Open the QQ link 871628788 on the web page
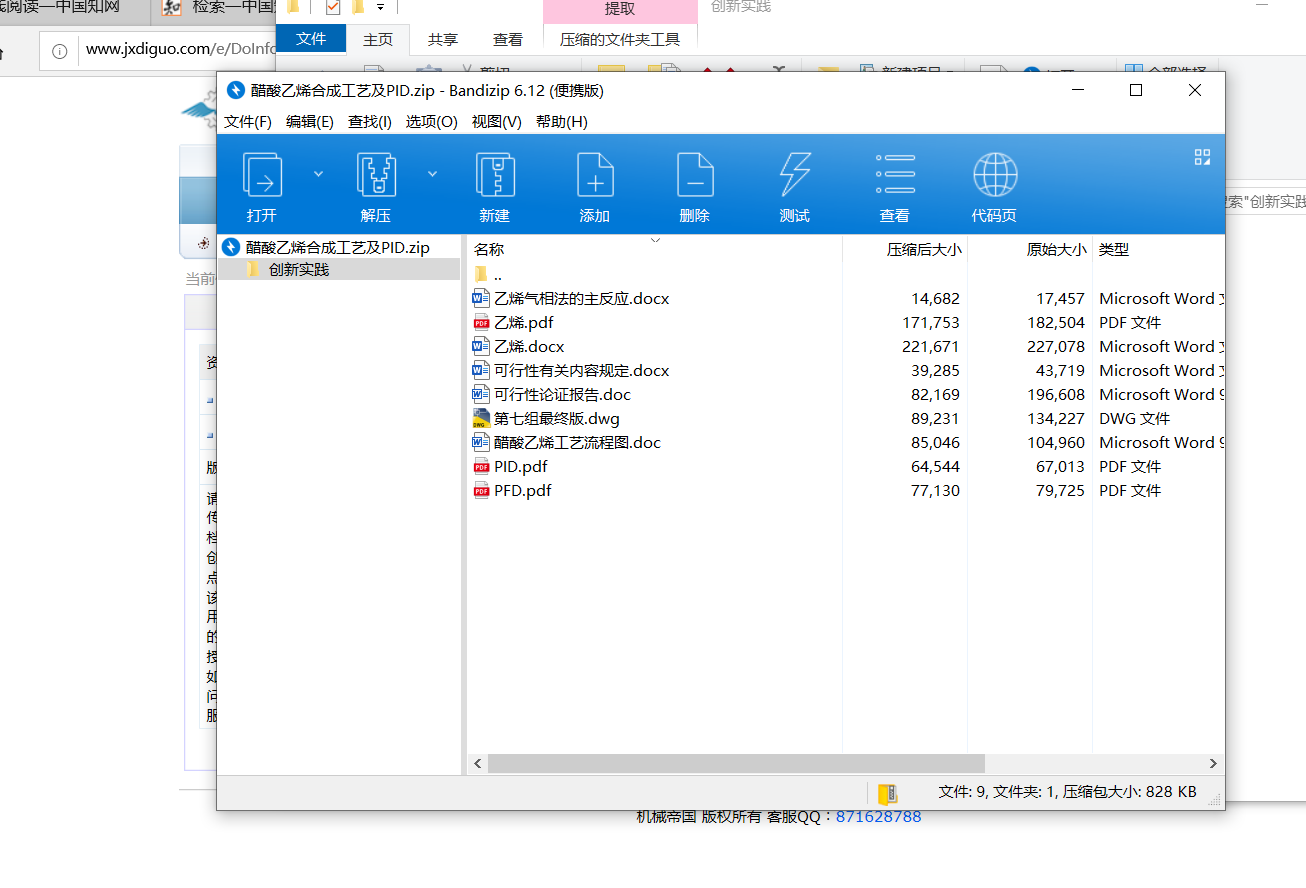This screenshot has height=888, width=1306. coord(878,816)
